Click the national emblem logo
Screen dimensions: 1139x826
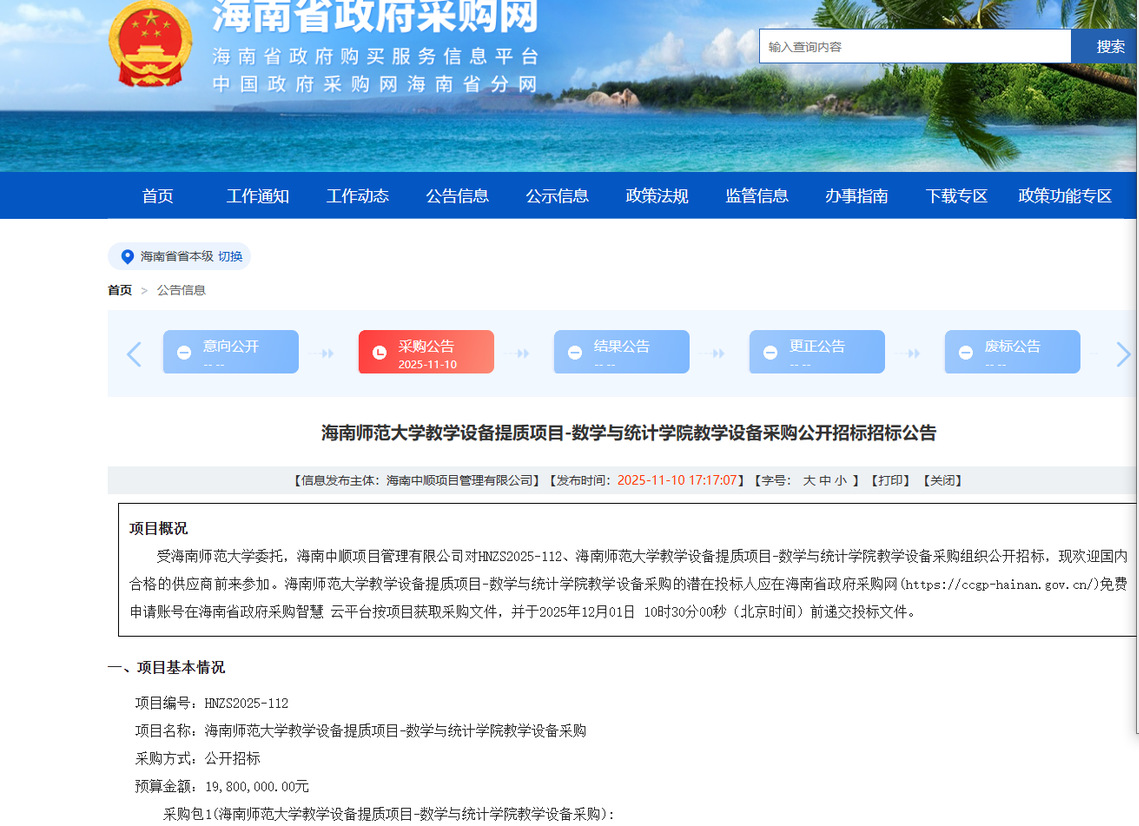point(150,43)
